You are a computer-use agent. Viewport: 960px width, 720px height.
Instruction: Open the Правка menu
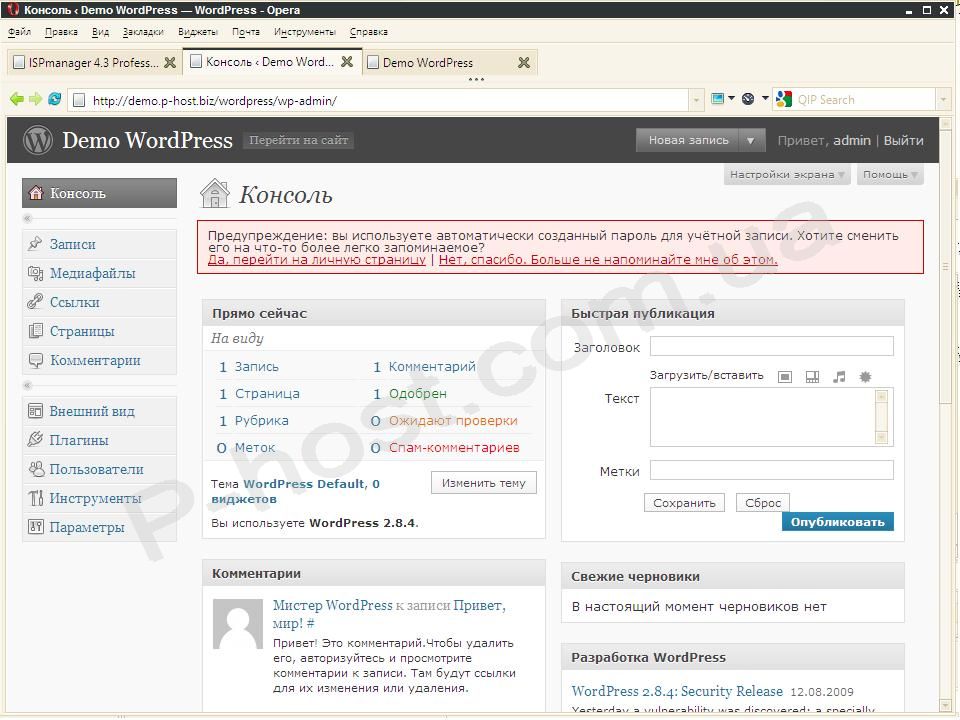[x=61, y=32]
